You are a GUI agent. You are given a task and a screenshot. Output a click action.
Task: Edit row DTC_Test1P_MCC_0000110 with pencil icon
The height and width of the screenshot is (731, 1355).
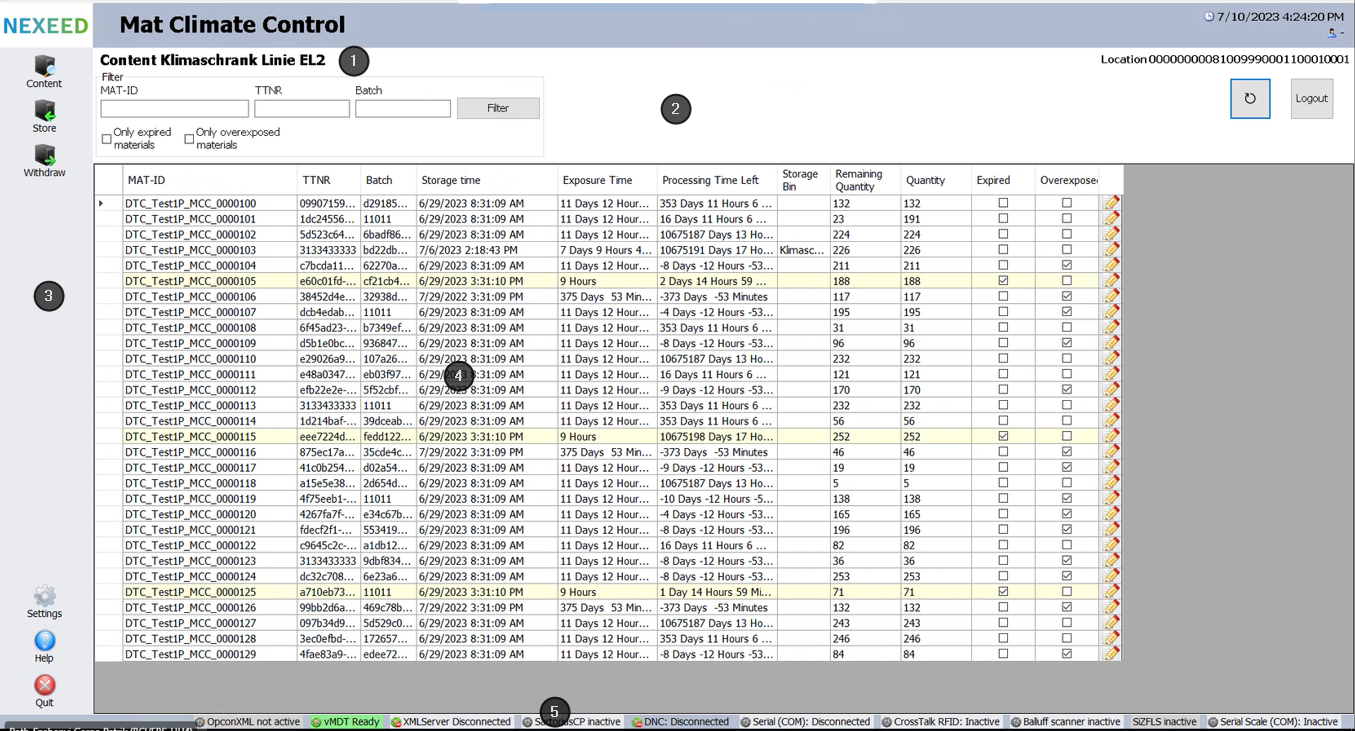(1111, 359)
